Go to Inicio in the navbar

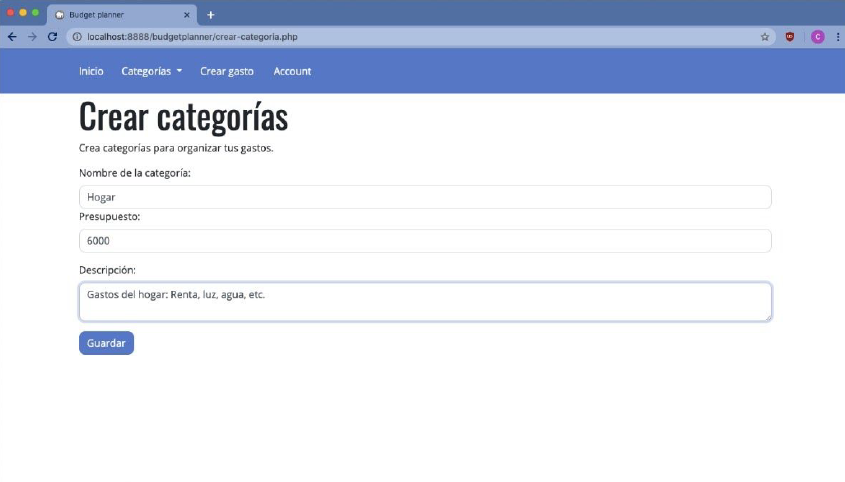[x=91, y=72]
